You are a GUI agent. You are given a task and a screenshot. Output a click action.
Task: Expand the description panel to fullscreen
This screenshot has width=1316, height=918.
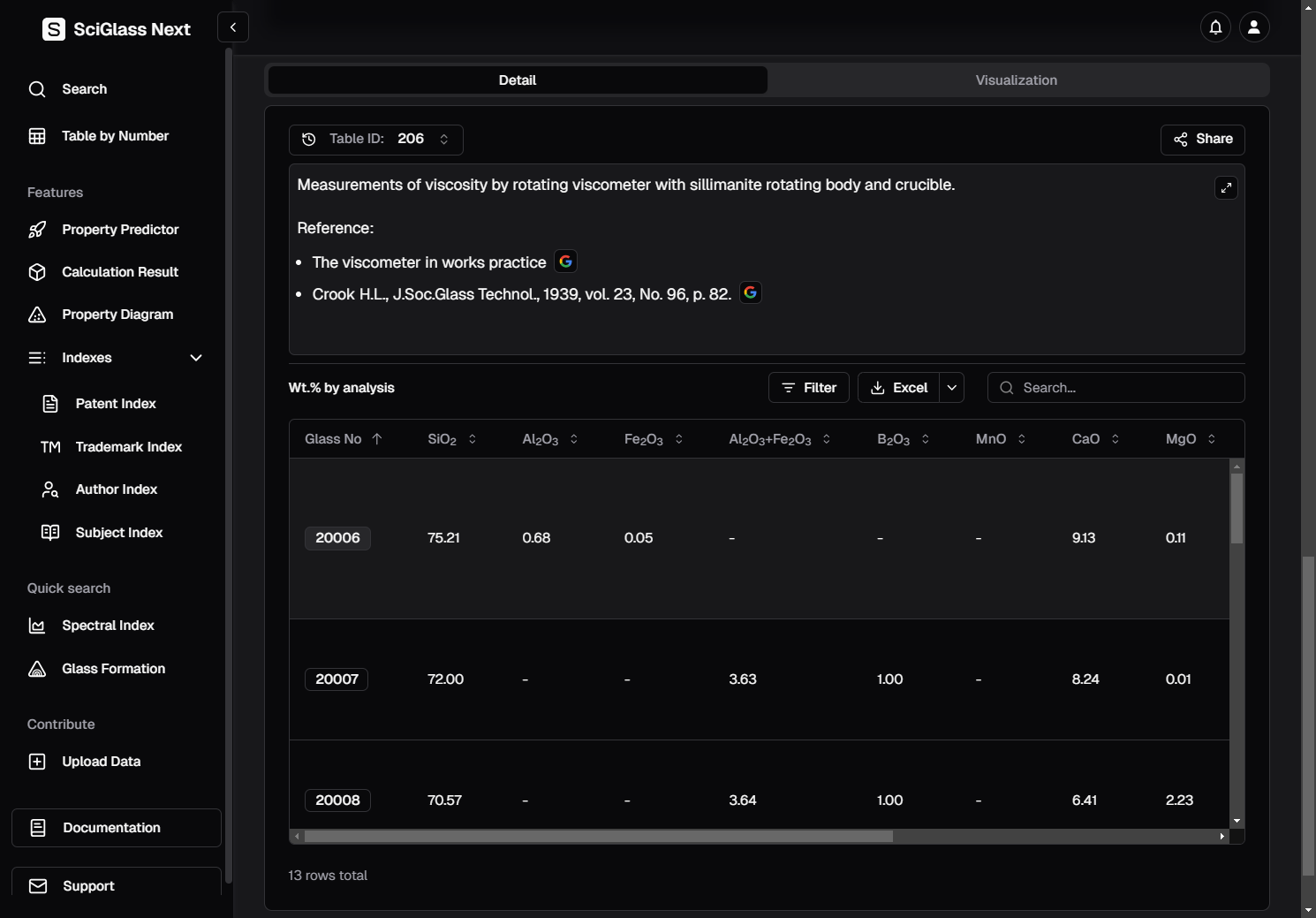pos(1225,188)
